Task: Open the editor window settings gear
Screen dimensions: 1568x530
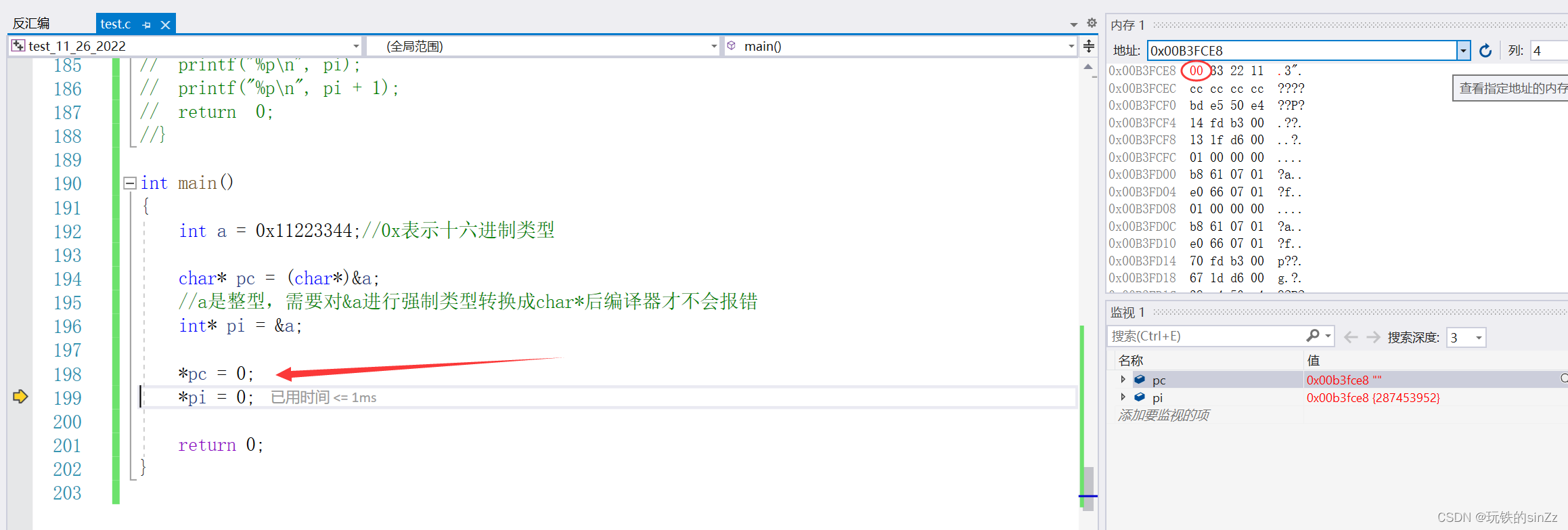Action: click(1092, 23)
